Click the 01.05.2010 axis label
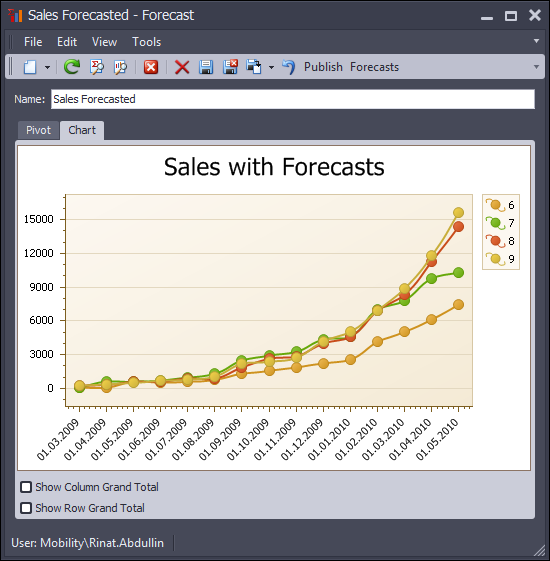Screen dimensions: 550x561 [x=437, y=440]
